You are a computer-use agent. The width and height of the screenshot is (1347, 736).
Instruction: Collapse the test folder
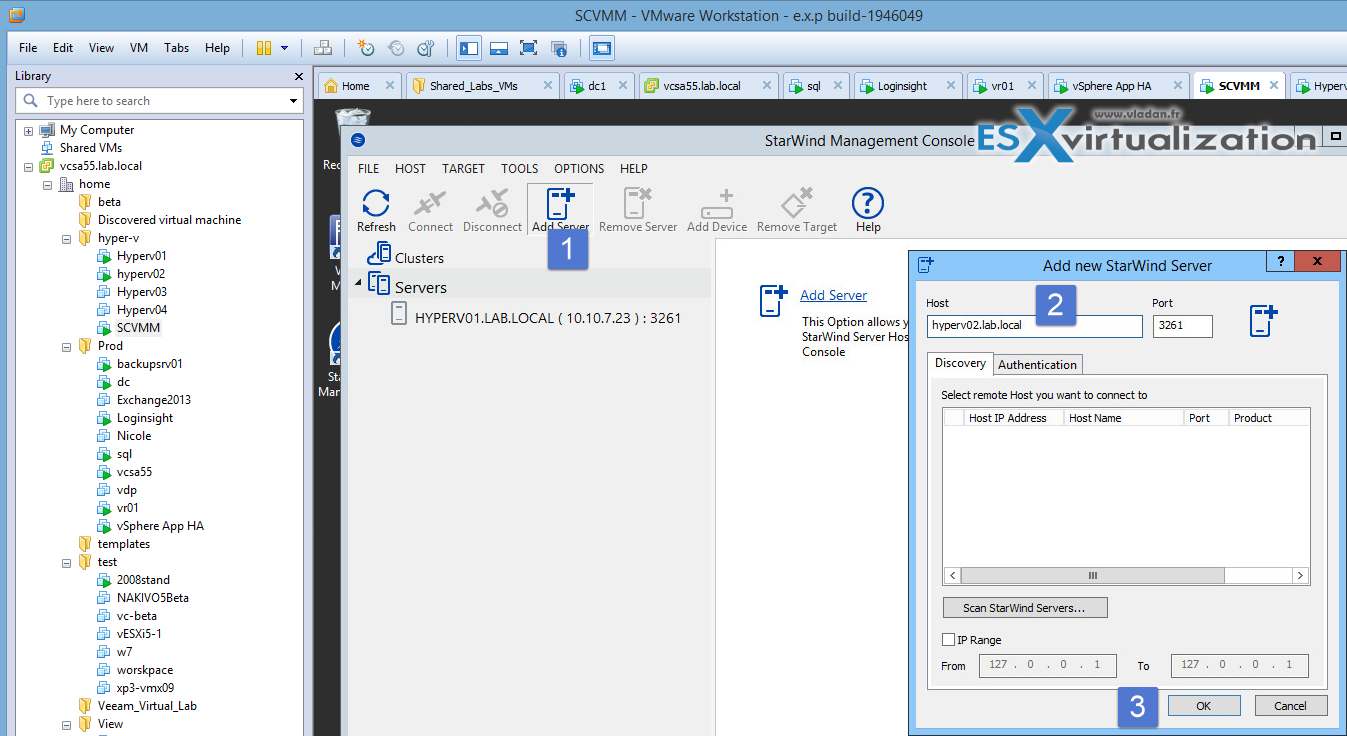pos(66,562)
